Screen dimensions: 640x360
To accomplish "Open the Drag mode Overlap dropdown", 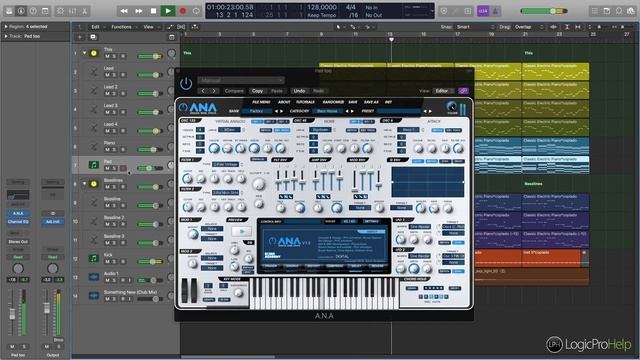I will [x=529, y=27].
